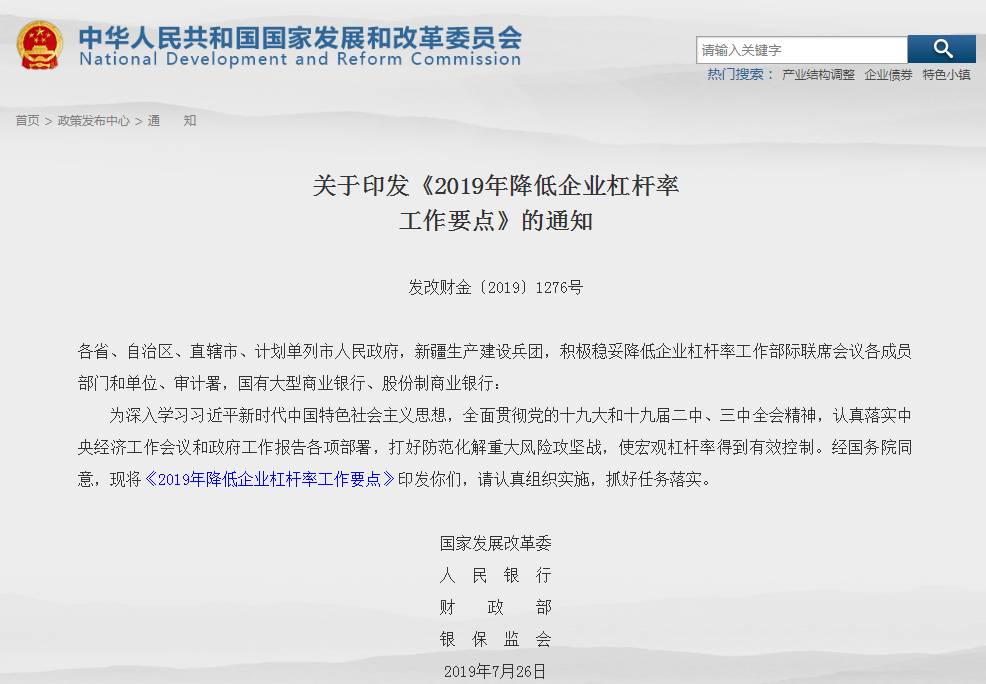This screenshot has width=986, height=684.
Task: Focus the keyword search input field
Action: [x=802, y=50]
